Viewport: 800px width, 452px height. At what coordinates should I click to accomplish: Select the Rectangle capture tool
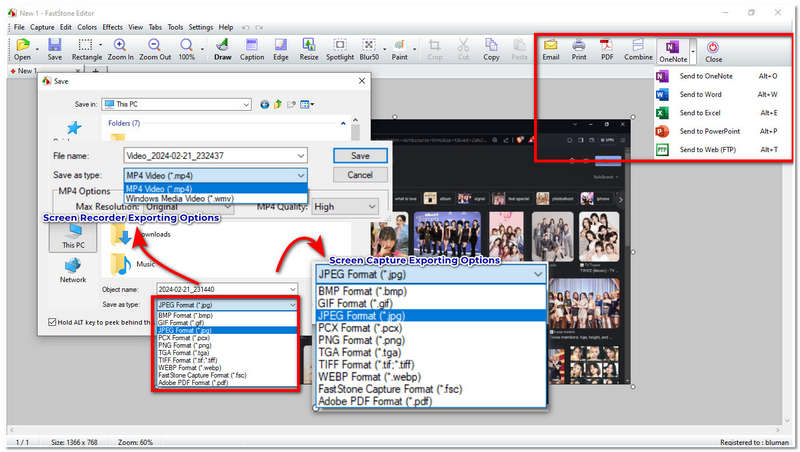pyautogui.click(x=87, y=49)
